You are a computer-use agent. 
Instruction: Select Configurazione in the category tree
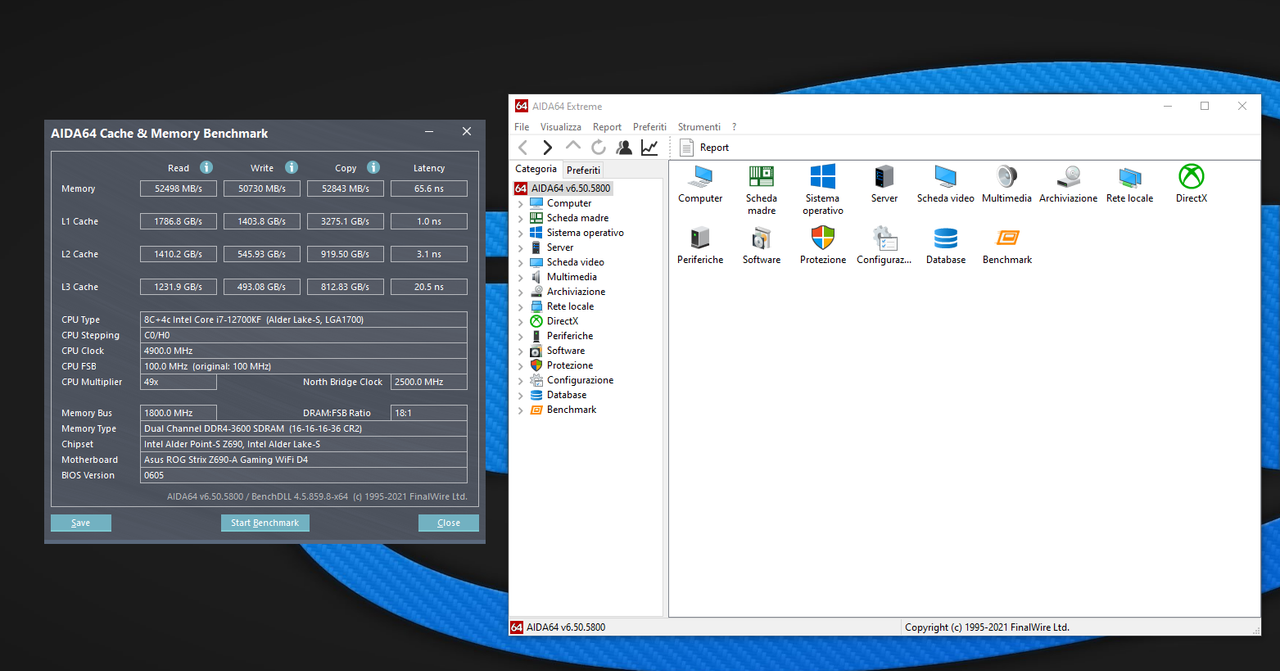click(x=580, y=380)
